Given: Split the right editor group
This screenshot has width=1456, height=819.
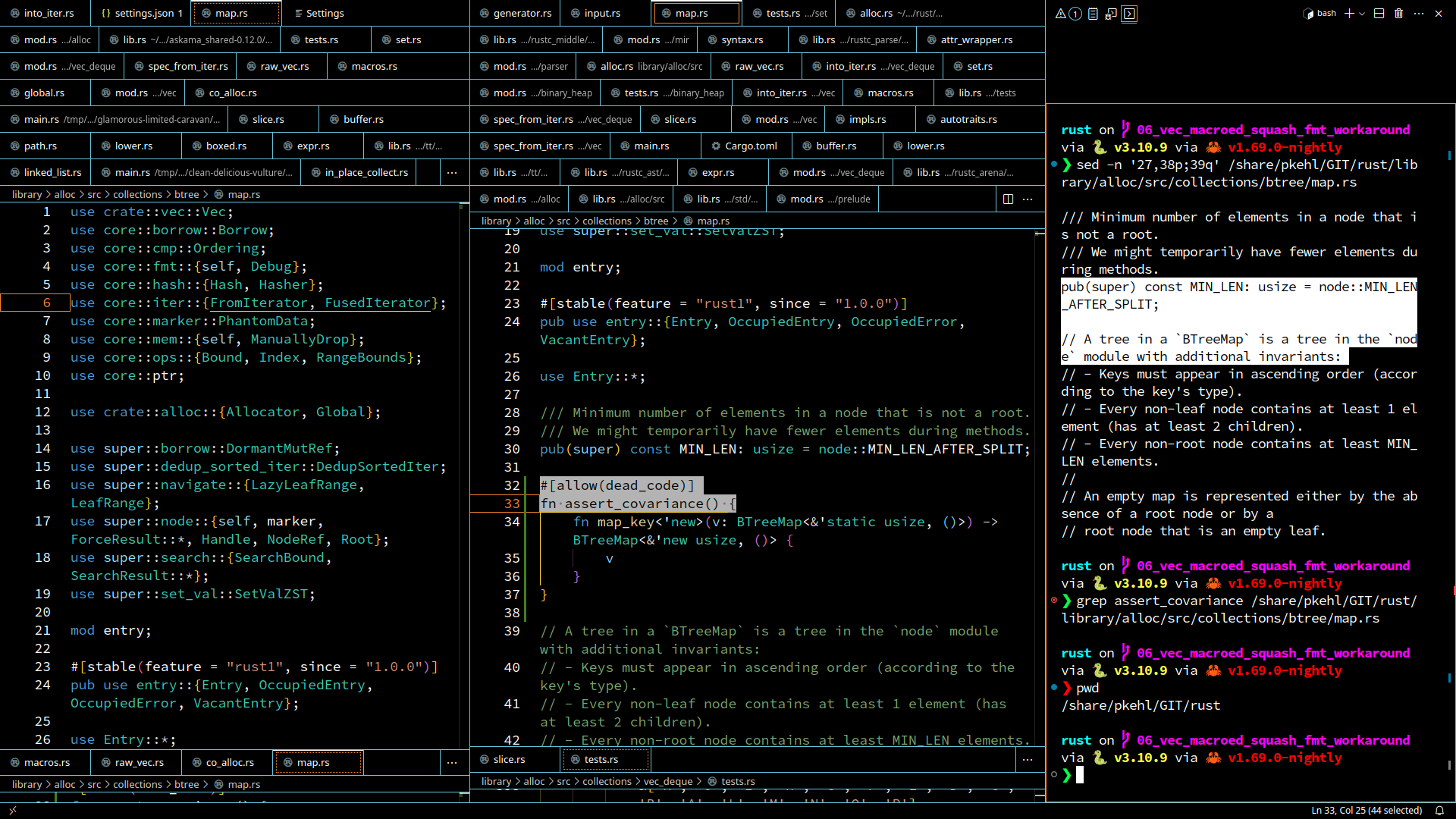Looking at the screenshot, I should point(1009,199).
